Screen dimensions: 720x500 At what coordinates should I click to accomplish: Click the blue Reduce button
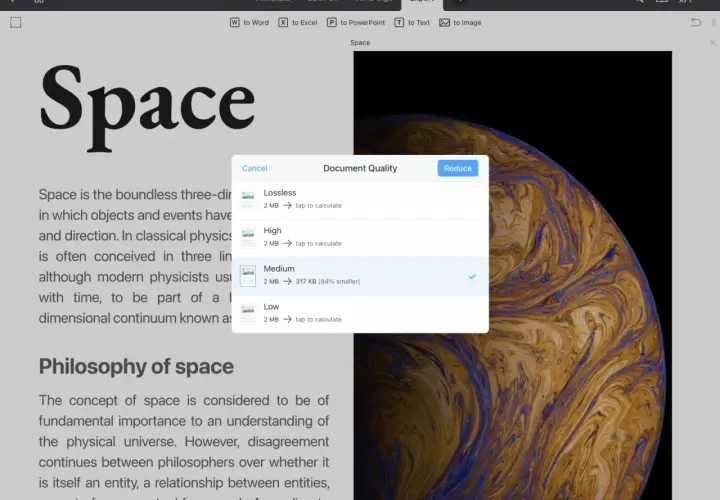pyautogui.click(x=458, y=168)
